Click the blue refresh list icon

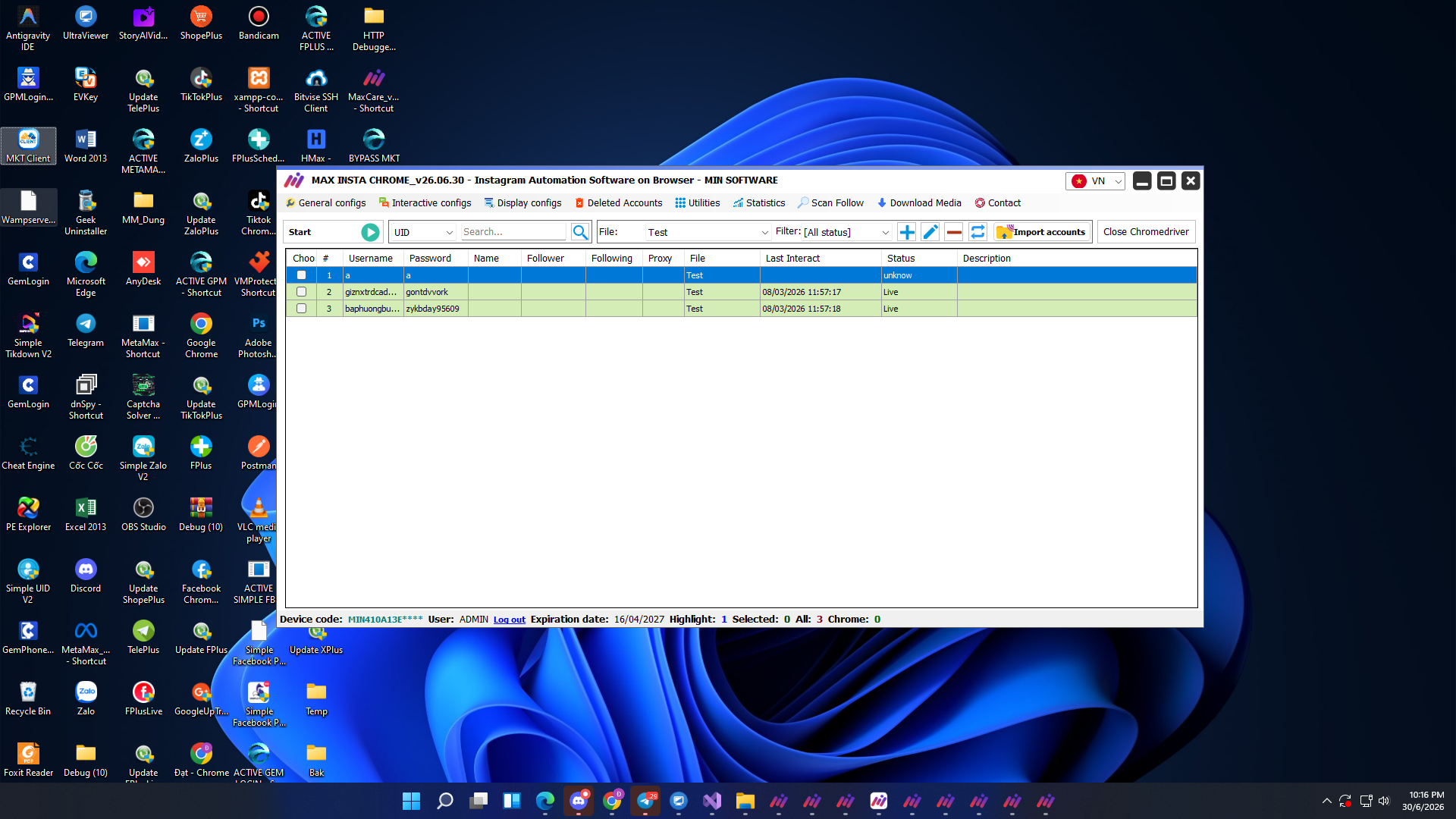(977, 232)
